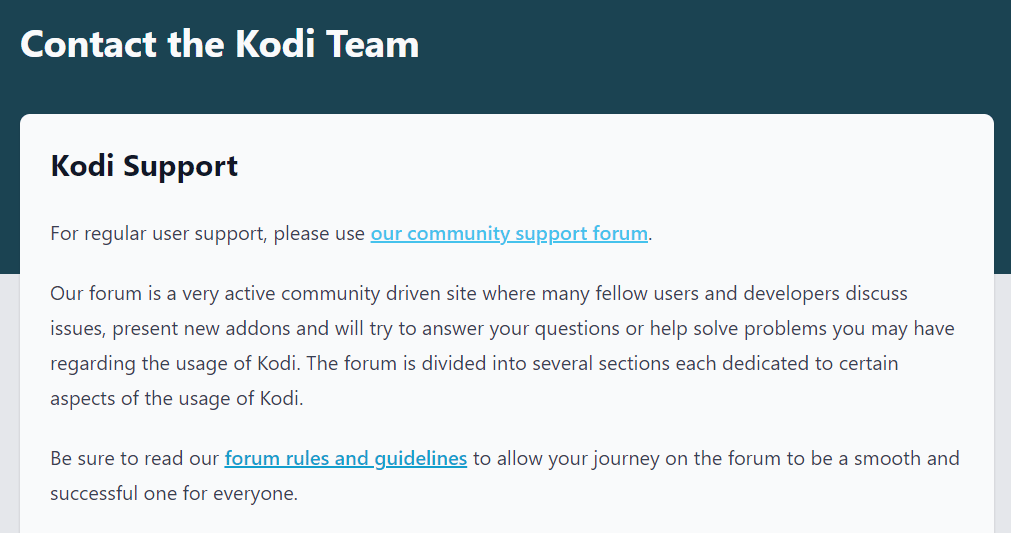Viewport: 1011px width, 533px height.
Task: Click the text 'Be sure to read our'
Action: coord(135,458)
